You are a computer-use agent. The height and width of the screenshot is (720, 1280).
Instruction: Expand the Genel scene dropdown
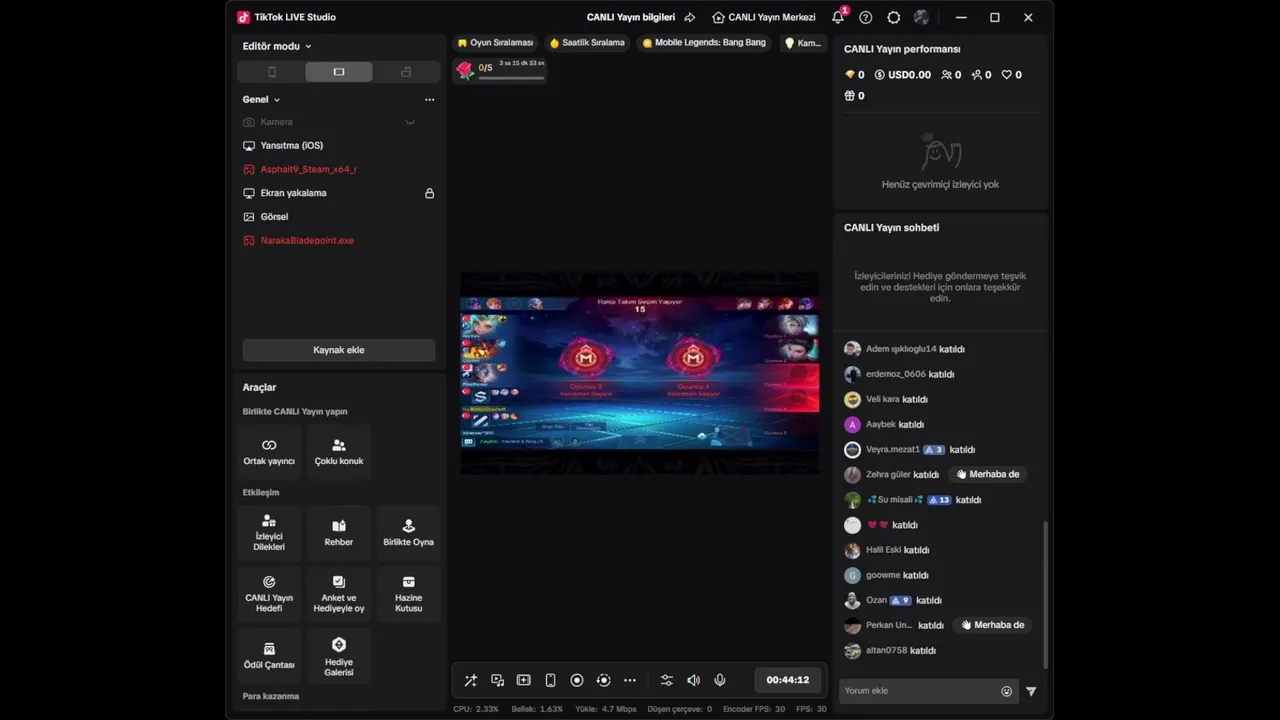[x=261, y=99]
